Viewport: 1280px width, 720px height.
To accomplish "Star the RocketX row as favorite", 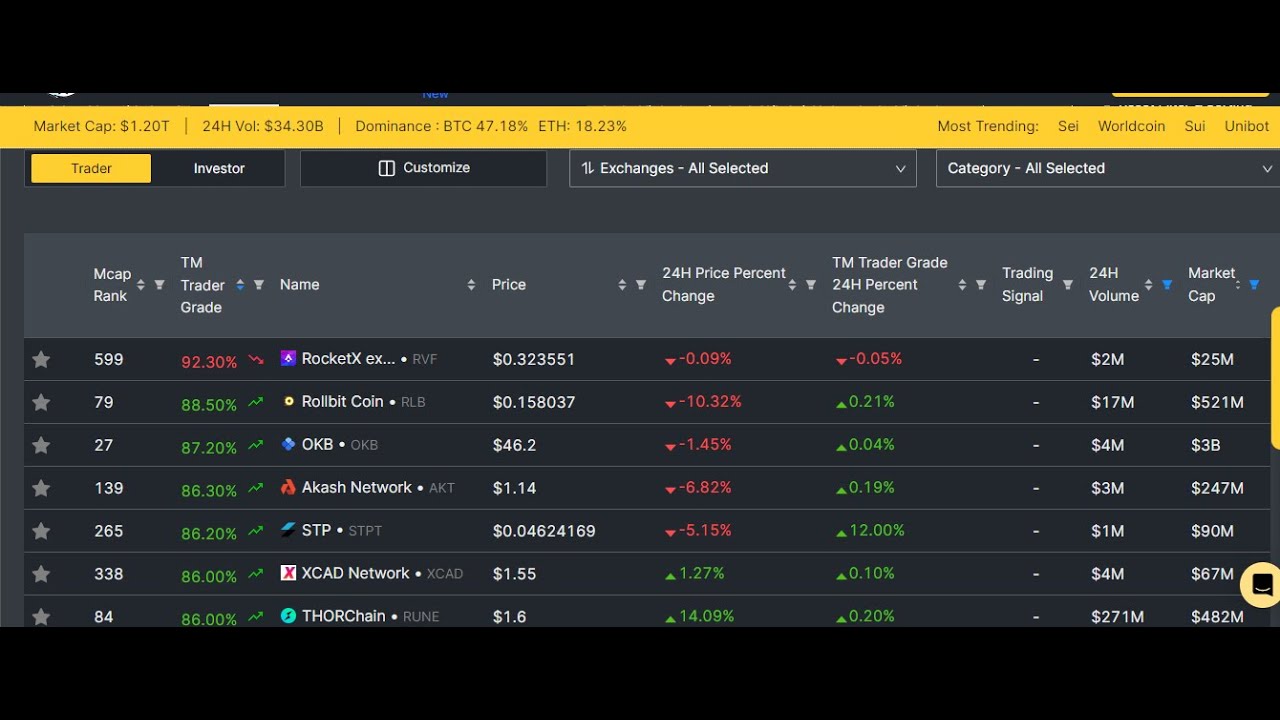I will (x=41, y=359).
